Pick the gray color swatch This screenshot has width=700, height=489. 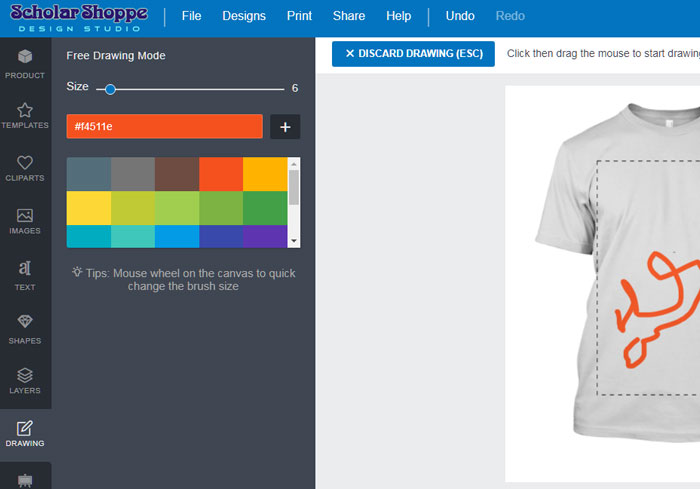tap(133, 174)
